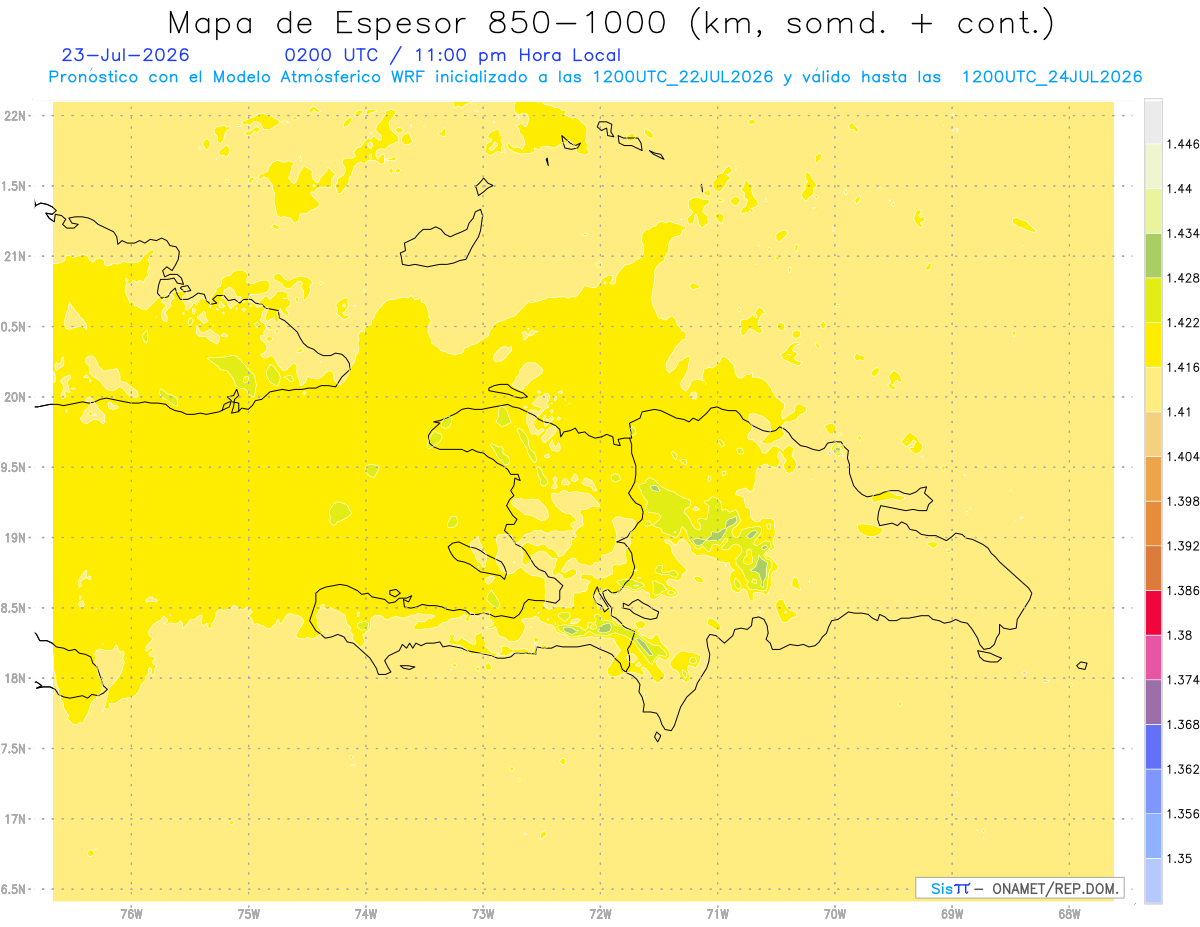Click the '1.35' colorbar value
The image size is (1200, 927).
(1180, 859)
